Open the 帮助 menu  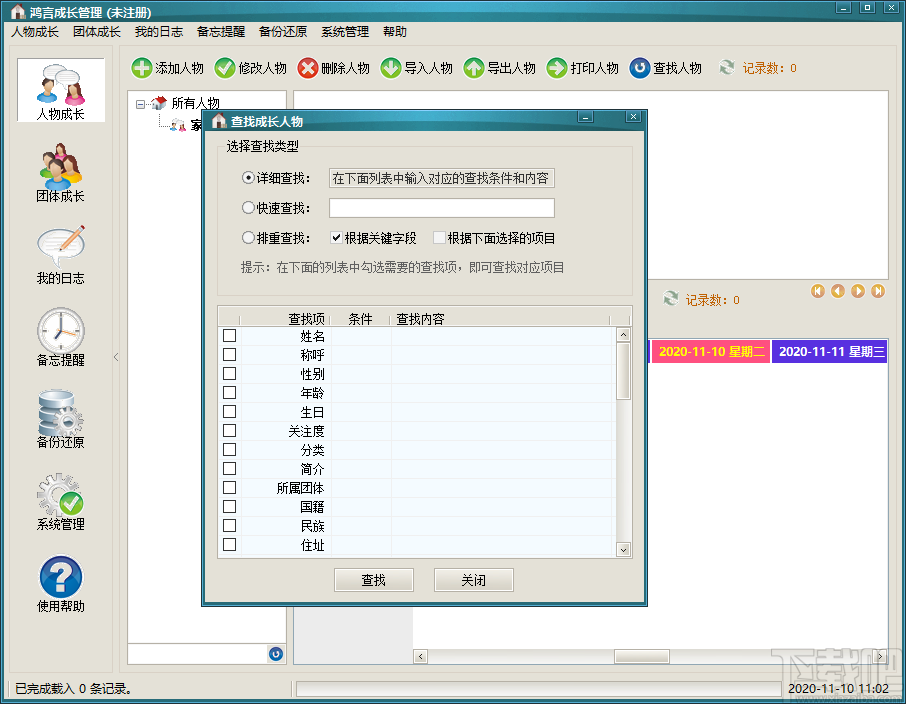point(394,31)
